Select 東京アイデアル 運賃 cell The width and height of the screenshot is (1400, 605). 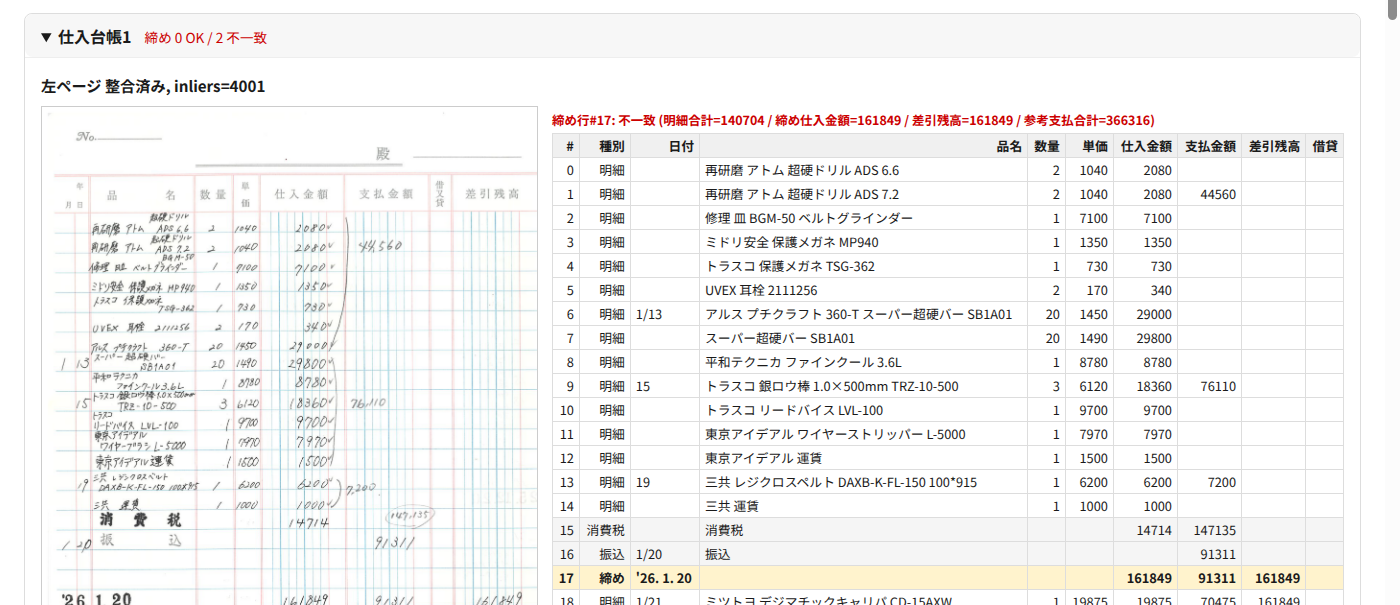864,458
